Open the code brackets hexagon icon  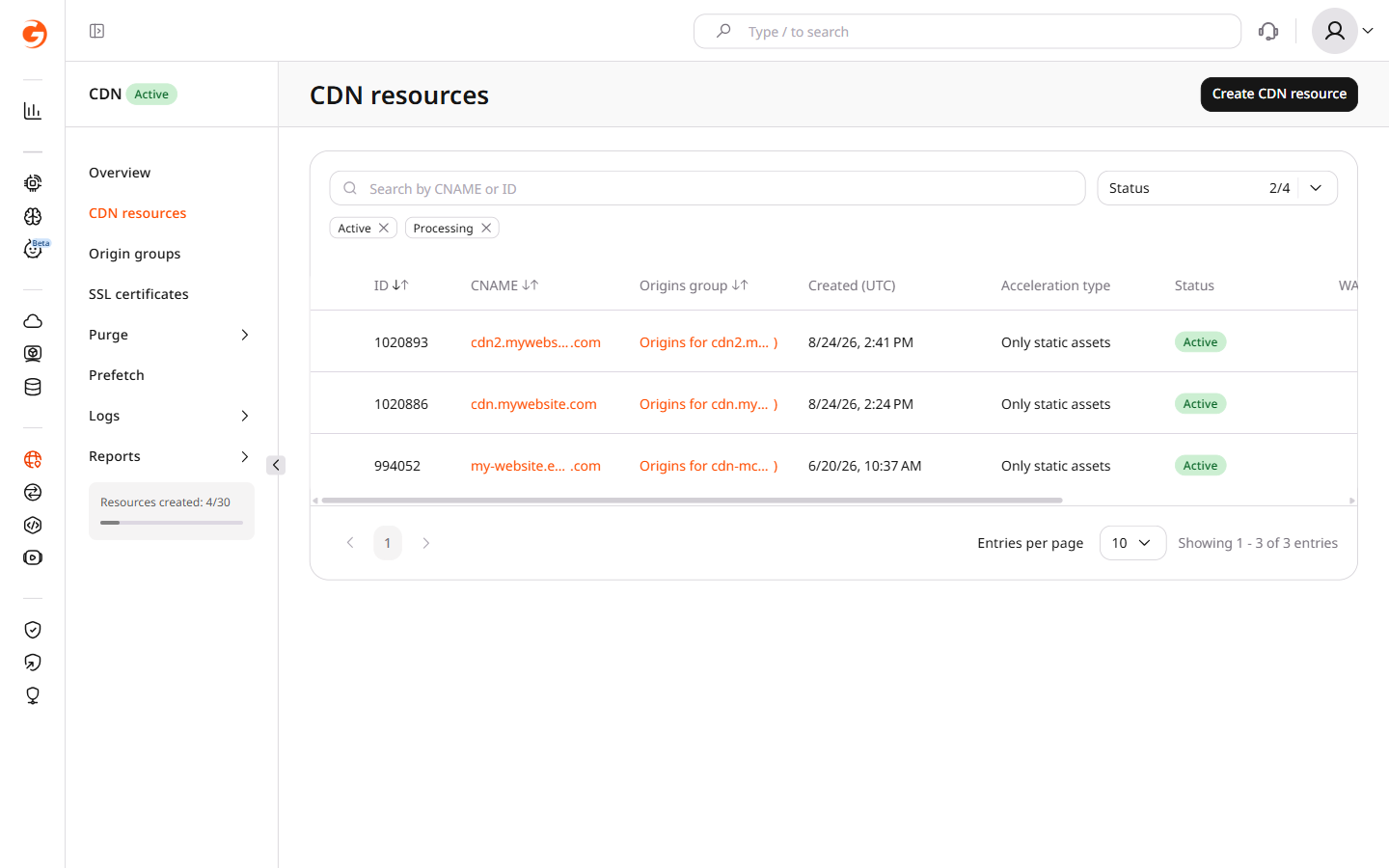click(33, 526)
